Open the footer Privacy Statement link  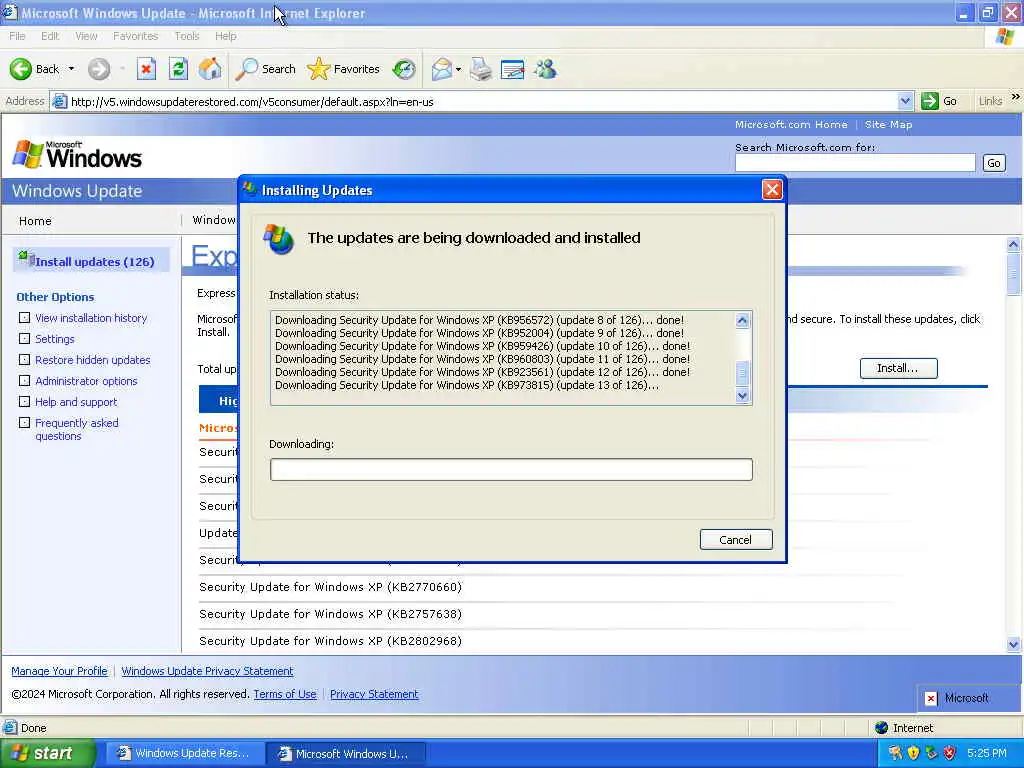click(x=374, y=694)
